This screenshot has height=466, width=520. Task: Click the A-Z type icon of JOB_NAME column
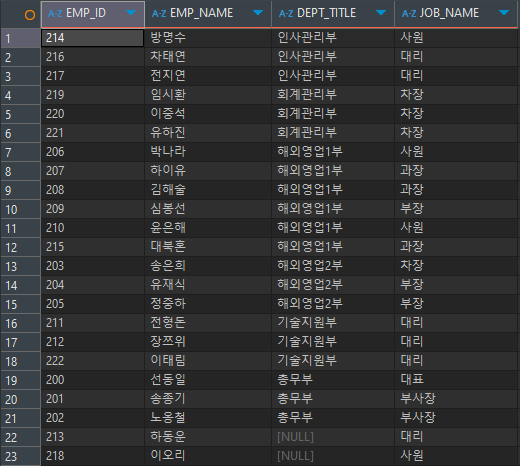coord(409,14)
